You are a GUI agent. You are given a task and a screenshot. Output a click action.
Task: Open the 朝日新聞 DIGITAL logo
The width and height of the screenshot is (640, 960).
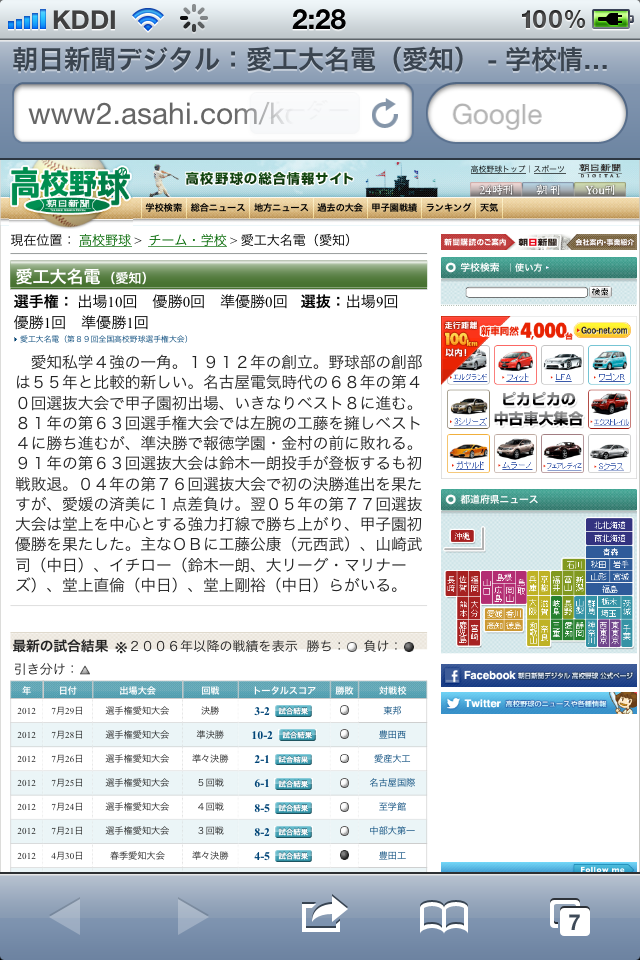point(600,170)
